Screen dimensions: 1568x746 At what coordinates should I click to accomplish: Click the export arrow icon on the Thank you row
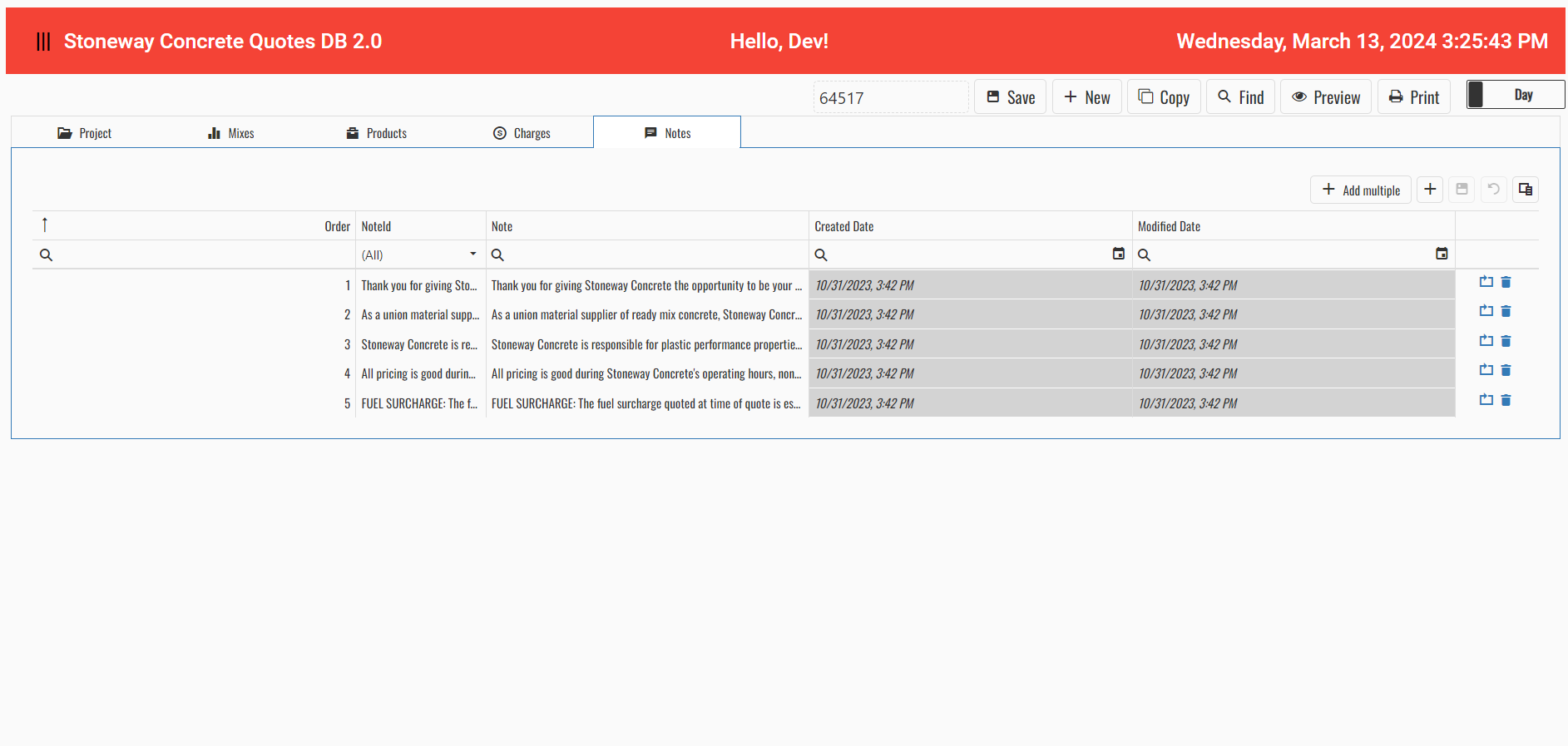[1486, 282]
